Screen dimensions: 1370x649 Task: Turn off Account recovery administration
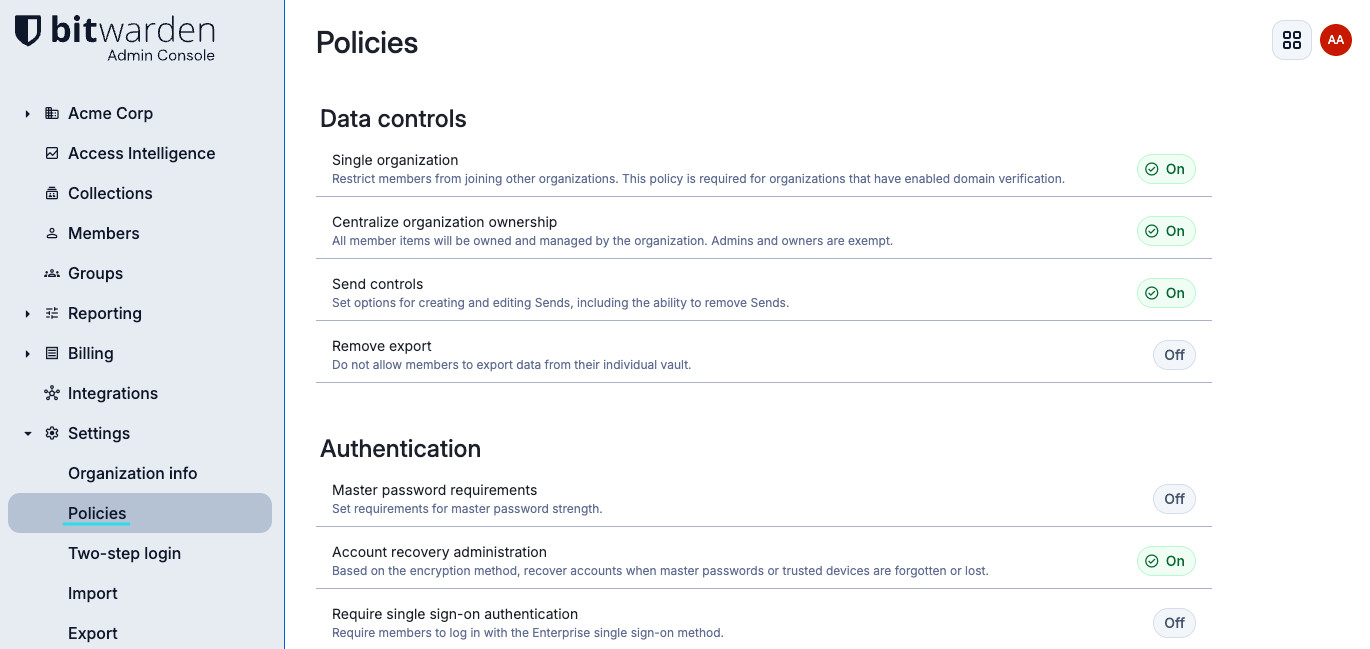1166,561
